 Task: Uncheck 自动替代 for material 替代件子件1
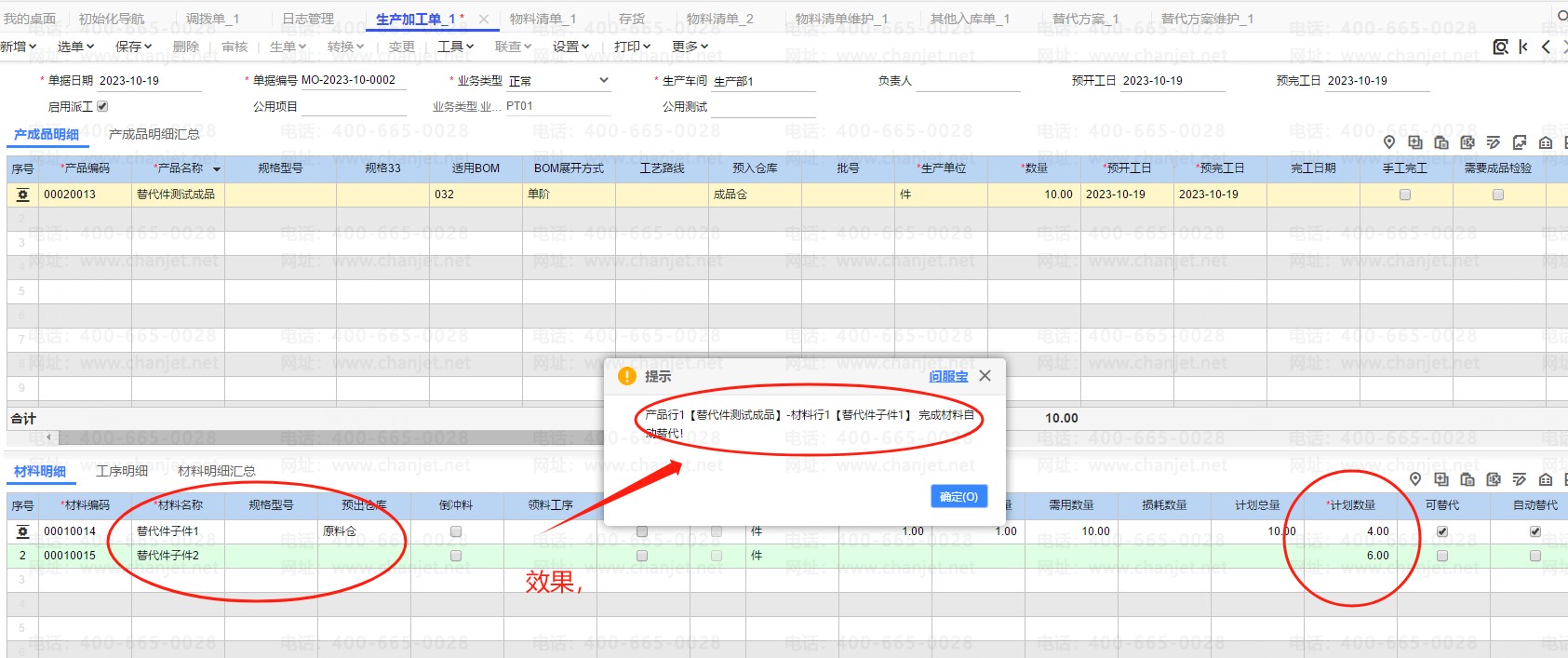point(1534,531)
